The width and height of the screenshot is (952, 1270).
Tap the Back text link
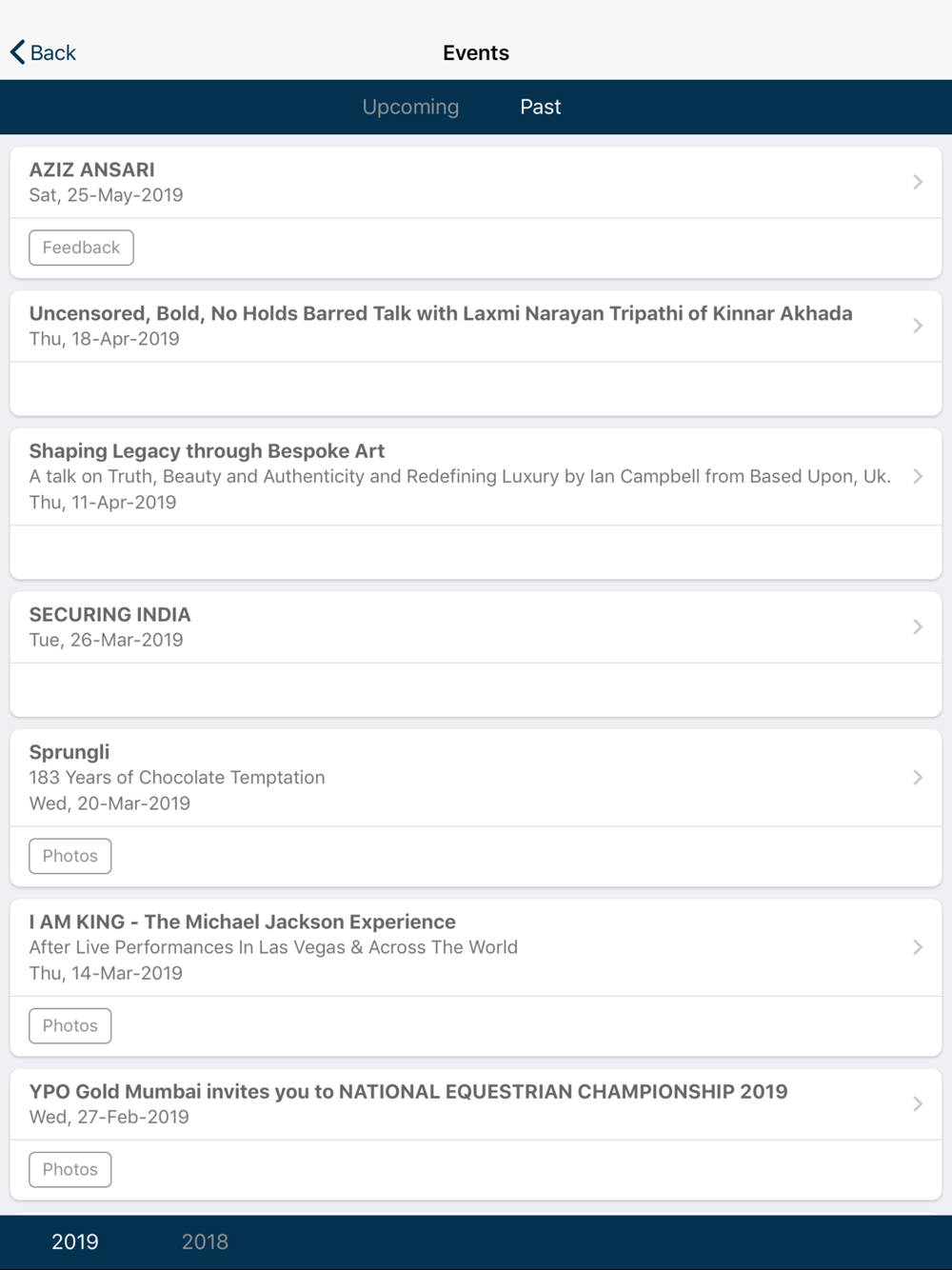[53, 52]
